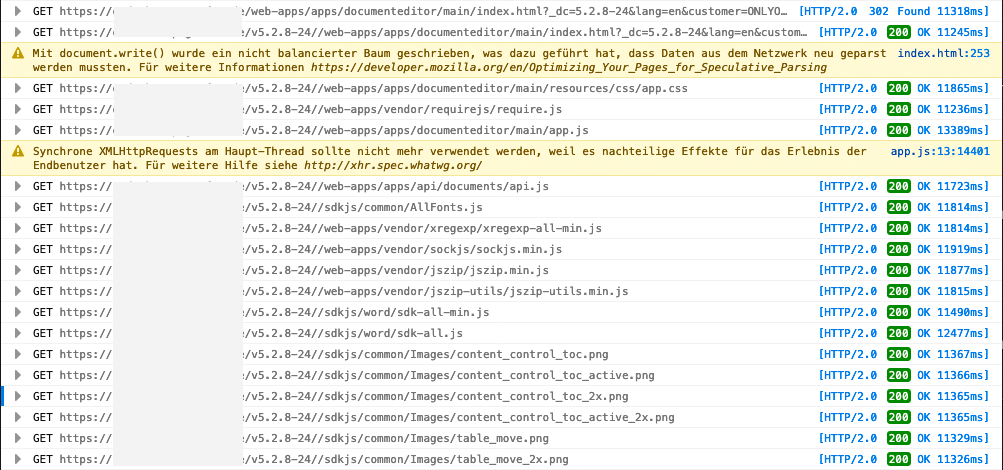Expand the sdk-all.js request row
Viewport: 1003px width, 470px height.
(x=18, y=333)
